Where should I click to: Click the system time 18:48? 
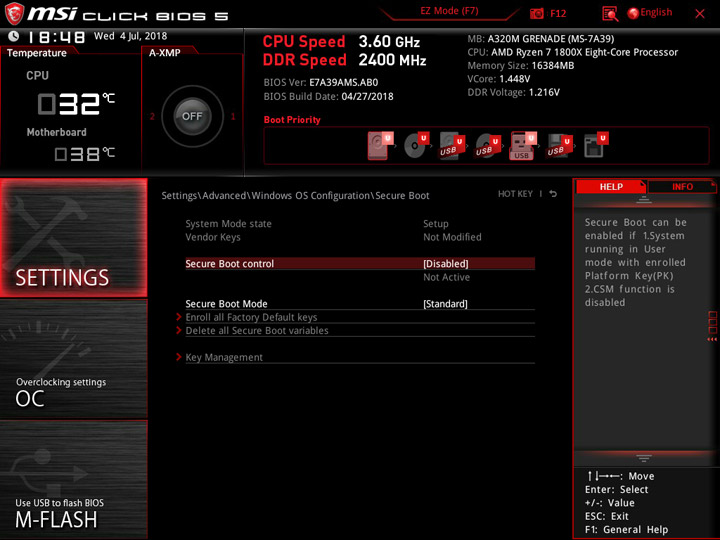pyautogui.click(x=56, y=37)
